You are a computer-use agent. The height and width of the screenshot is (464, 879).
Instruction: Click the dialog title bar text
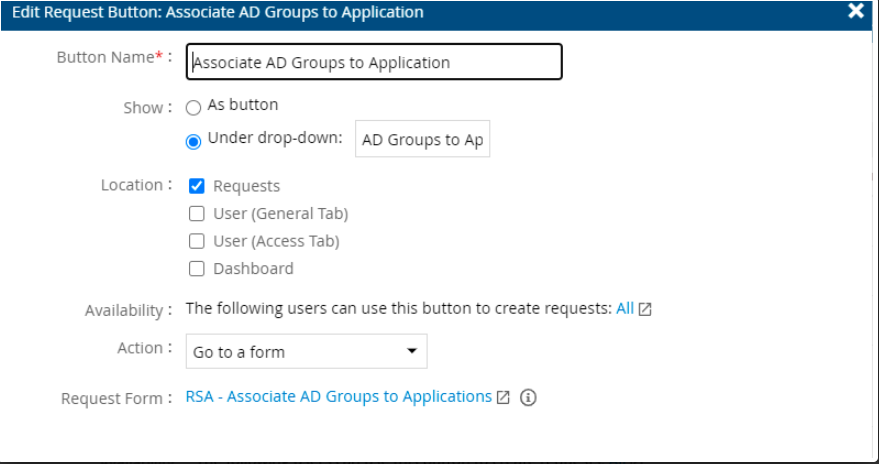pos(218,13)
